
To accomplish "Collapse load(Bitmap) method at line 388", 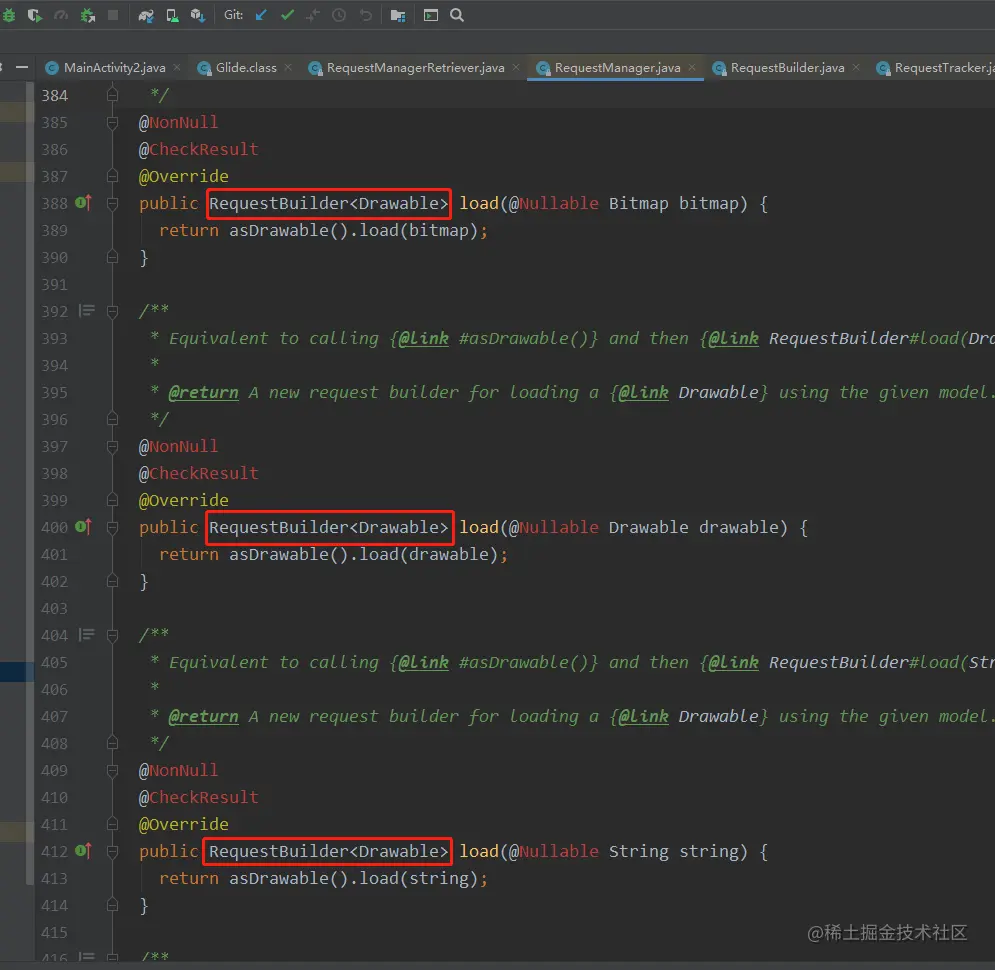I will pyautogui.click(x=112, y=204).
